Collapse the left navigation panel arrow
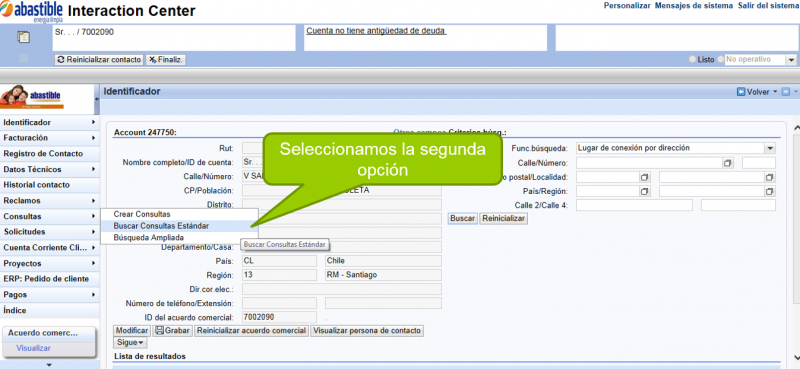The width and height of the screenshot is (800, 369). pos(97,99)
